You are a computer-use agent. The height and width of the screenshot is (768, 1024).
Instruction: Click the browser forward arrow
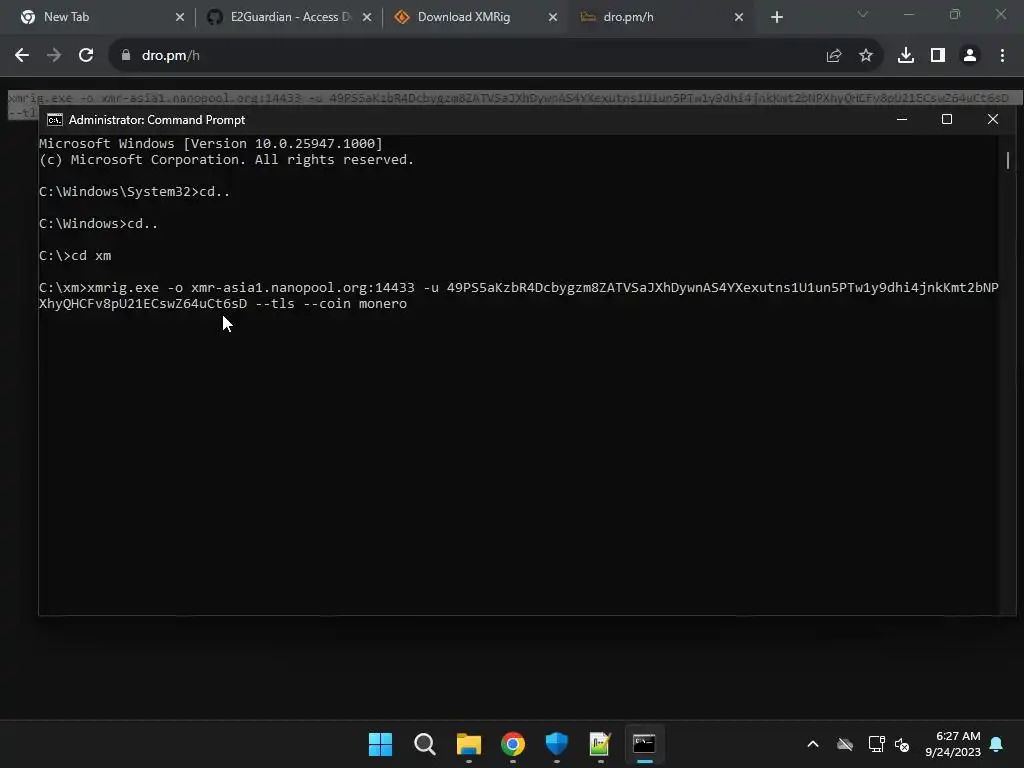tap(54, 56)
